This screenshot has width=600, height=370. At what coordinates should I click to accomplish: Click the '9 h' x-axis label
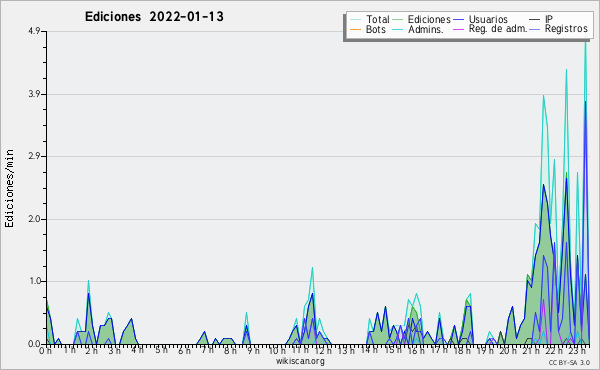pyautogui.click(x=254, y=350)
